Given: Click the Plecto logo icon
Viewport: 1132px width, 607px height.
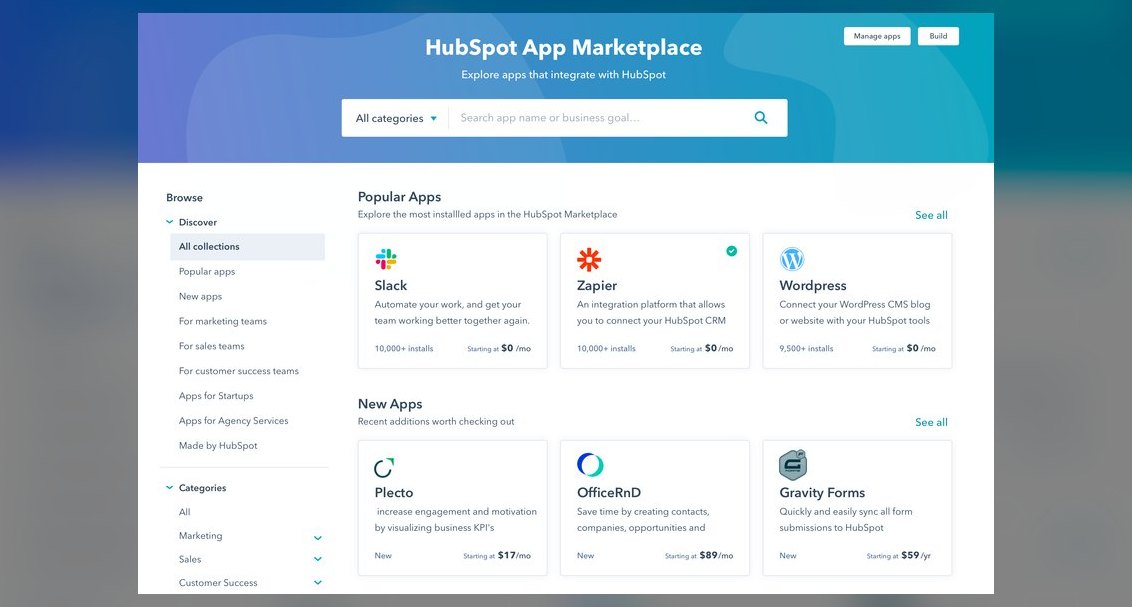Looking at the screenshot, I should coord(384,467).
